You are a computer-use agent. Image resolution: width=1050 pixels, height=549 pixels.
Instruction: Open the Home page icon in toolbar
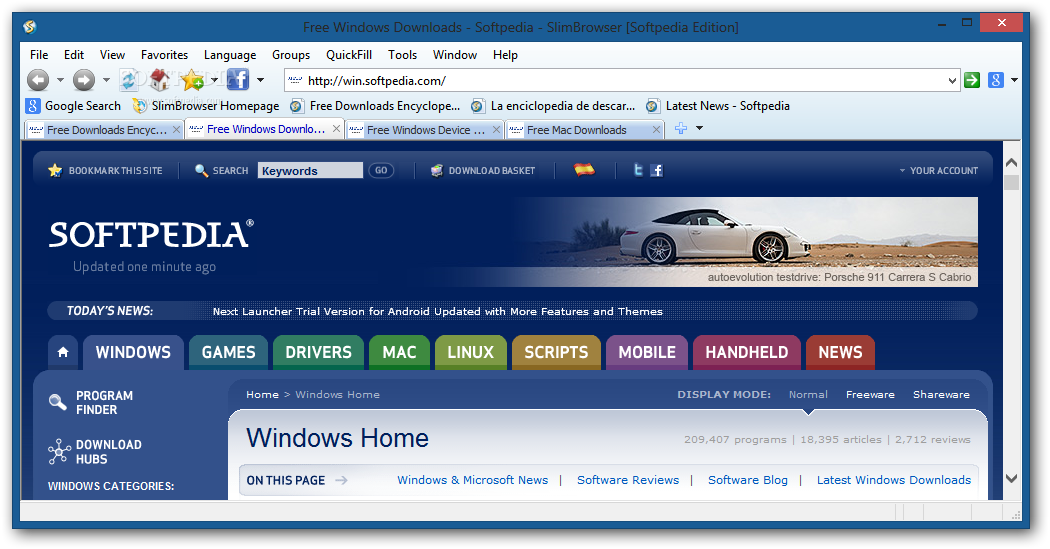pos(159,80)
